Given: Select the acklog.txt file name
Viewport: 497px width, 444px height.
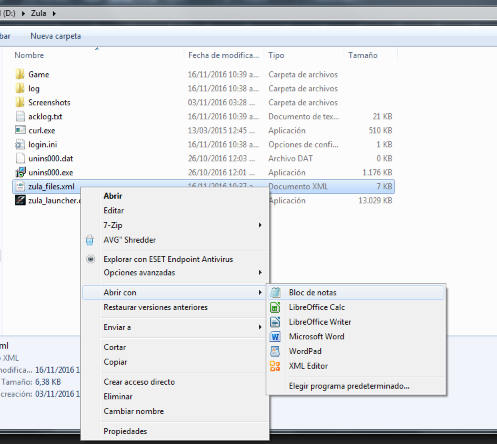Looking at the screenshot, I should [x=45, y=116].
